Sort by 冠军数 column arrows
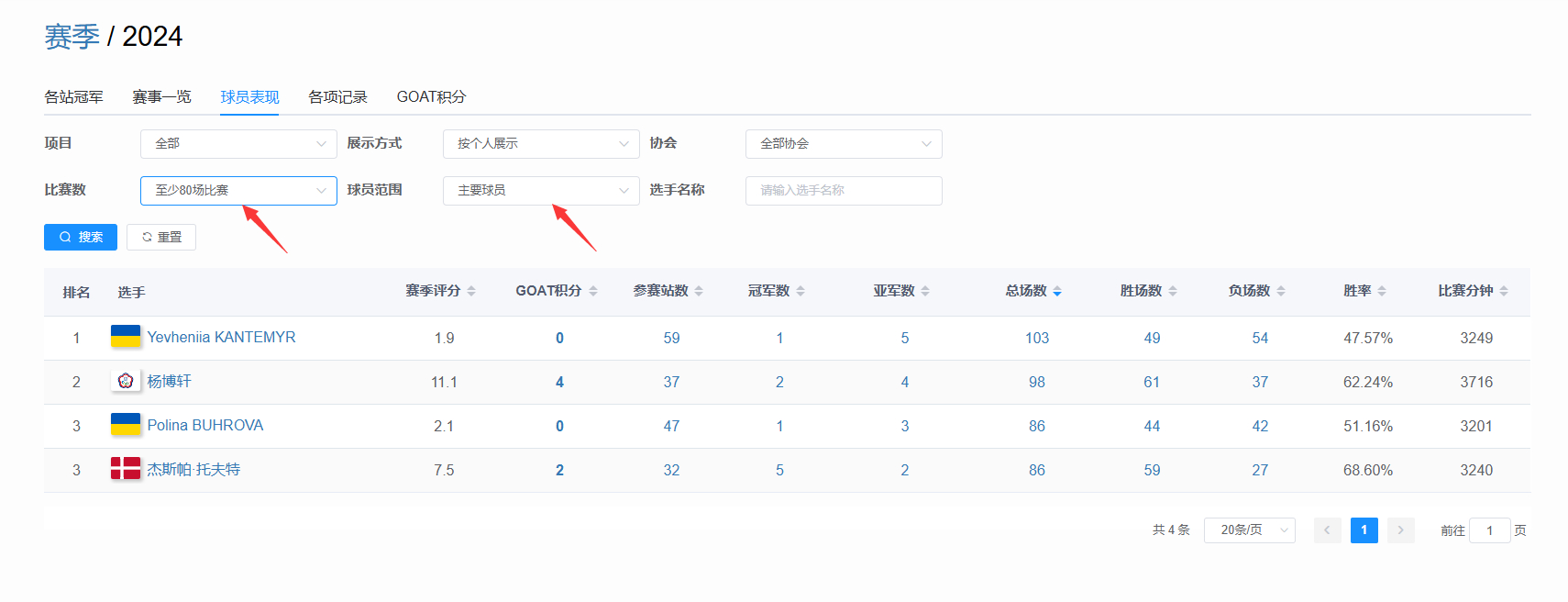The width and height of the screenshot is (1568, 602). pos(801,291)
